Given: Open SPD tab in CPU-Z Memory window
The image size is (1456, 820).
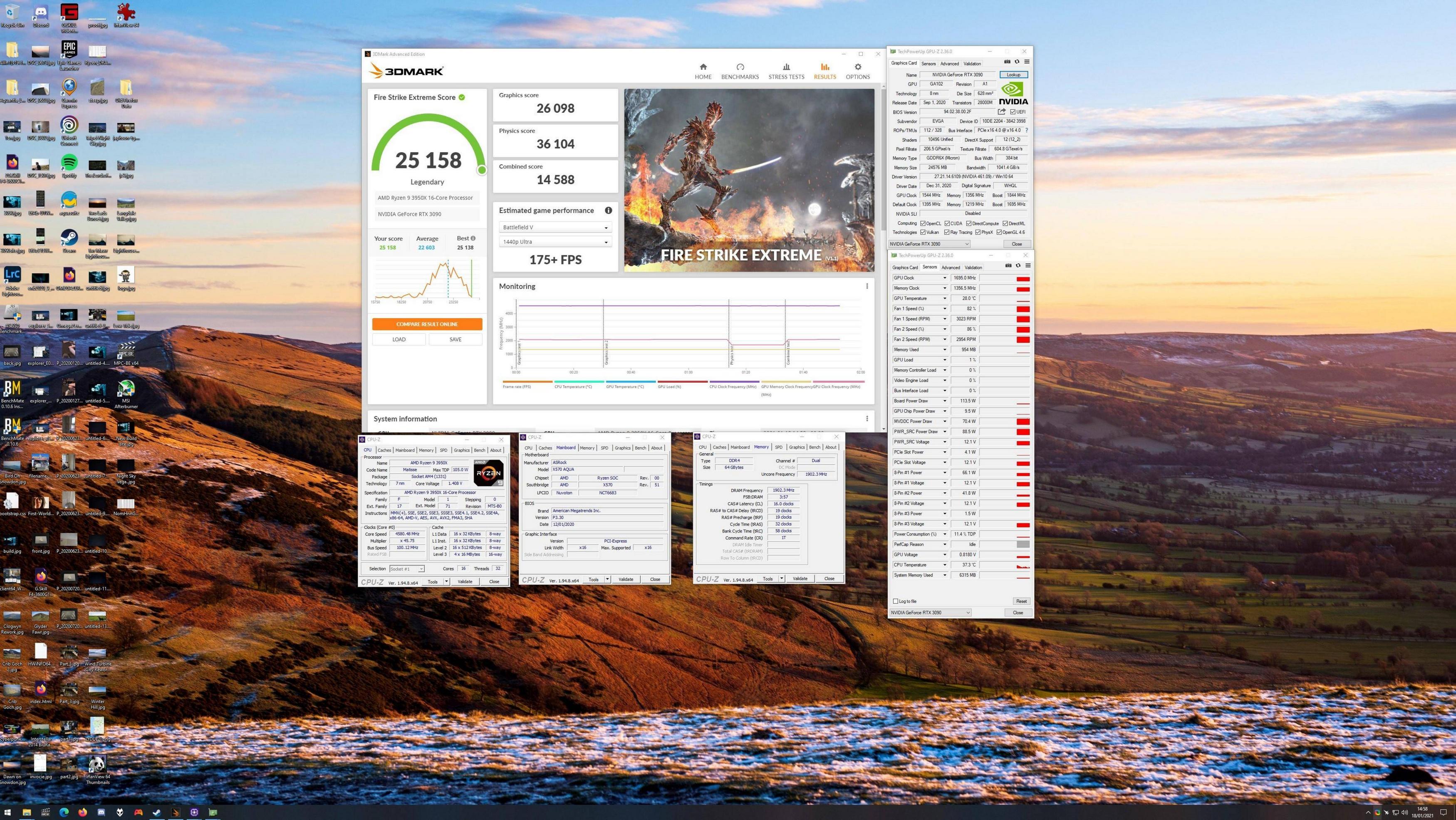Looking at the screenshot, I should [778, 447].
